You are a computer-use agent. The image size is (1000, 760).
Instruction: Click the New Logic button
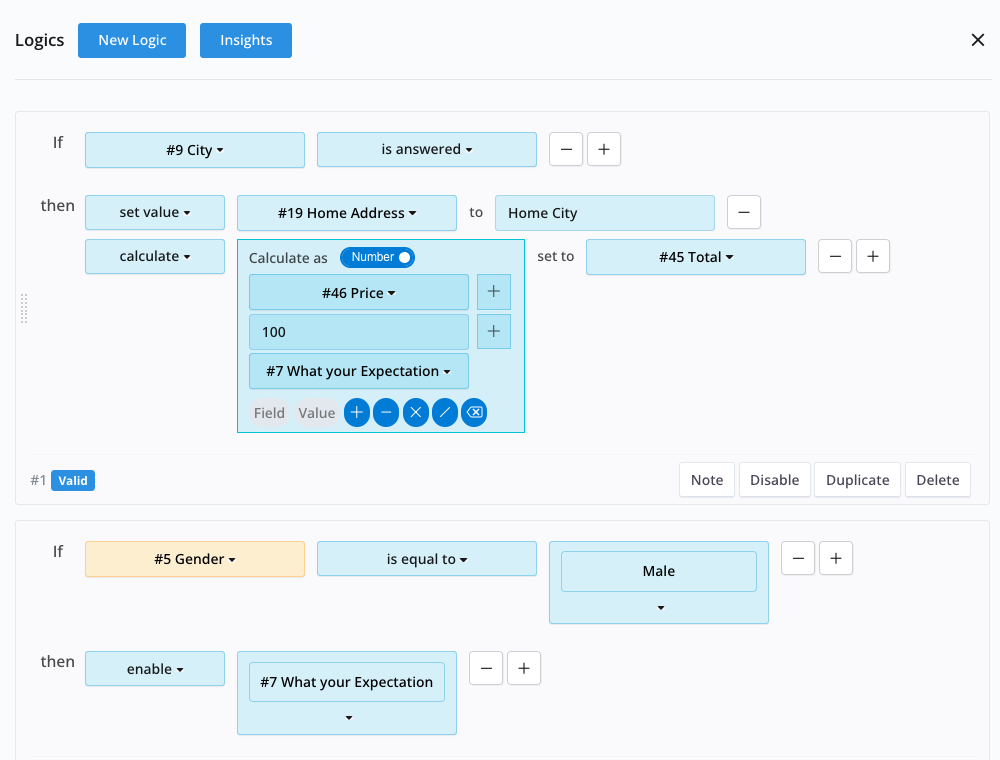click(x=132, y=40)
